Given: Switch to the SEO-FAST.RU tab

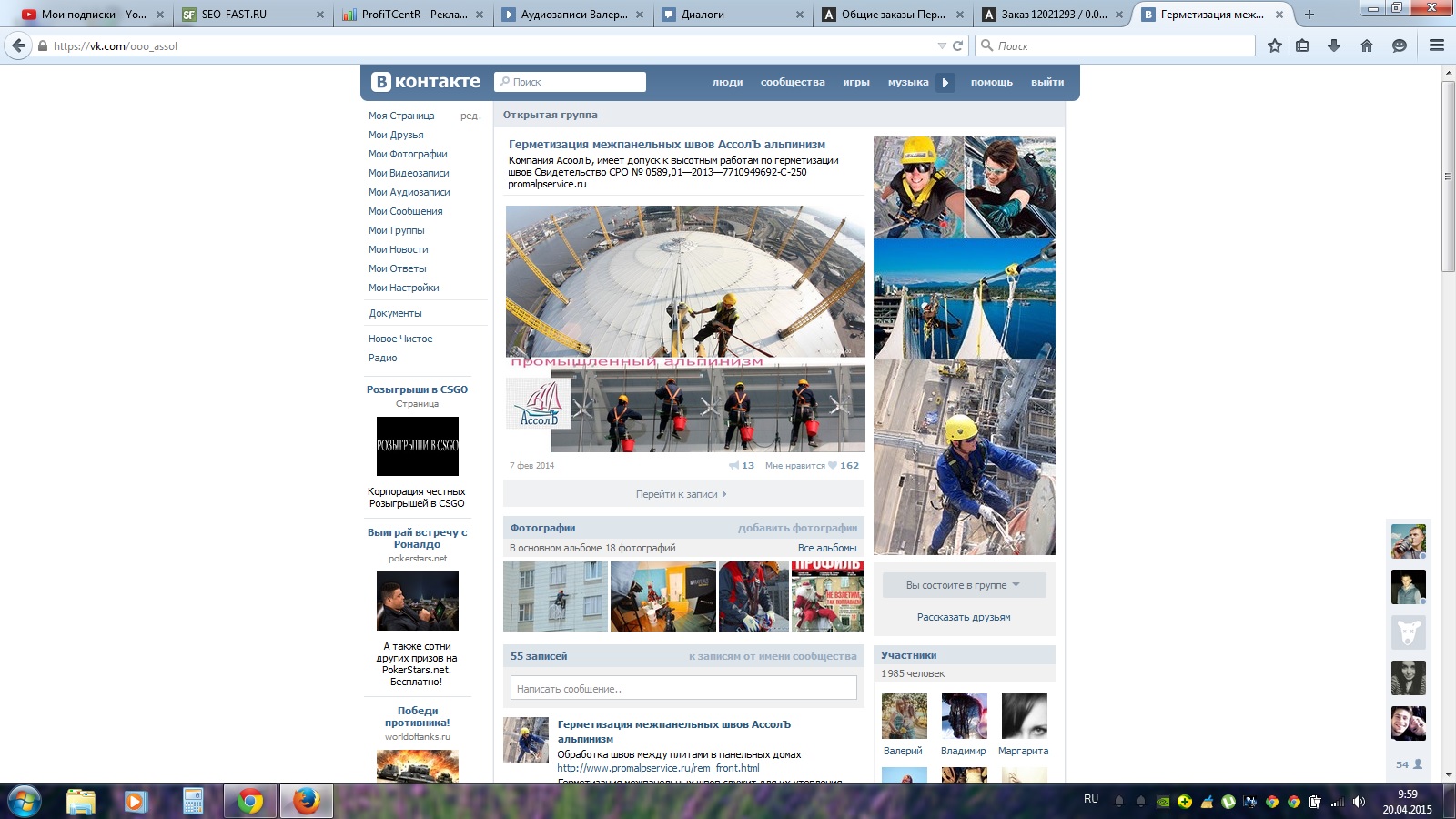Looking at the screenshot, I should click(x=253, y=15).
